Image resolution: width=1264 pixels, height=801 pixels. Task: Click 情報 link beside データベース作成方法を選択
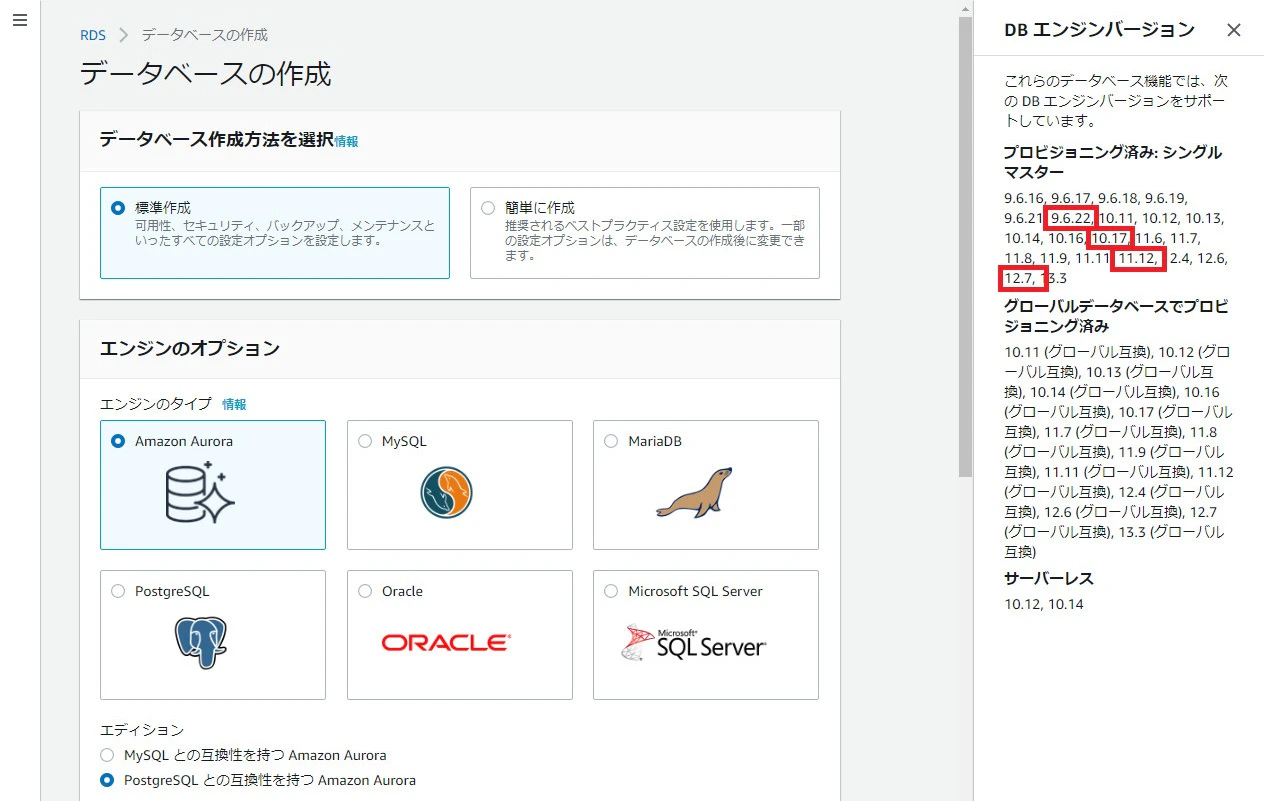point(346,142)
